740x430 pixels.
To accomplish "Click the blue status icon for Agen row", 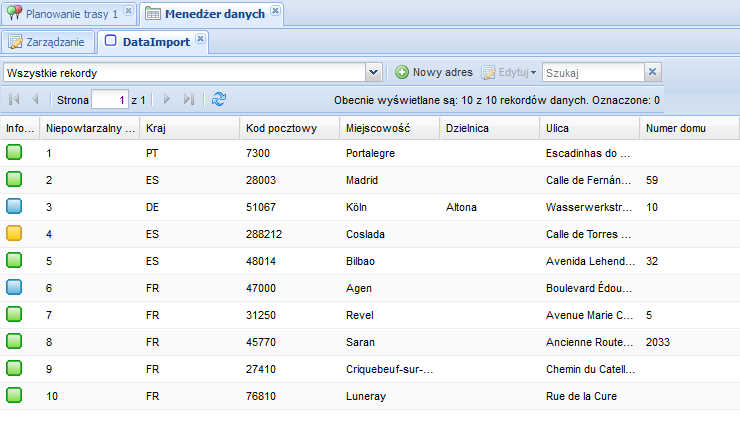I will click(x=14, y=288).
